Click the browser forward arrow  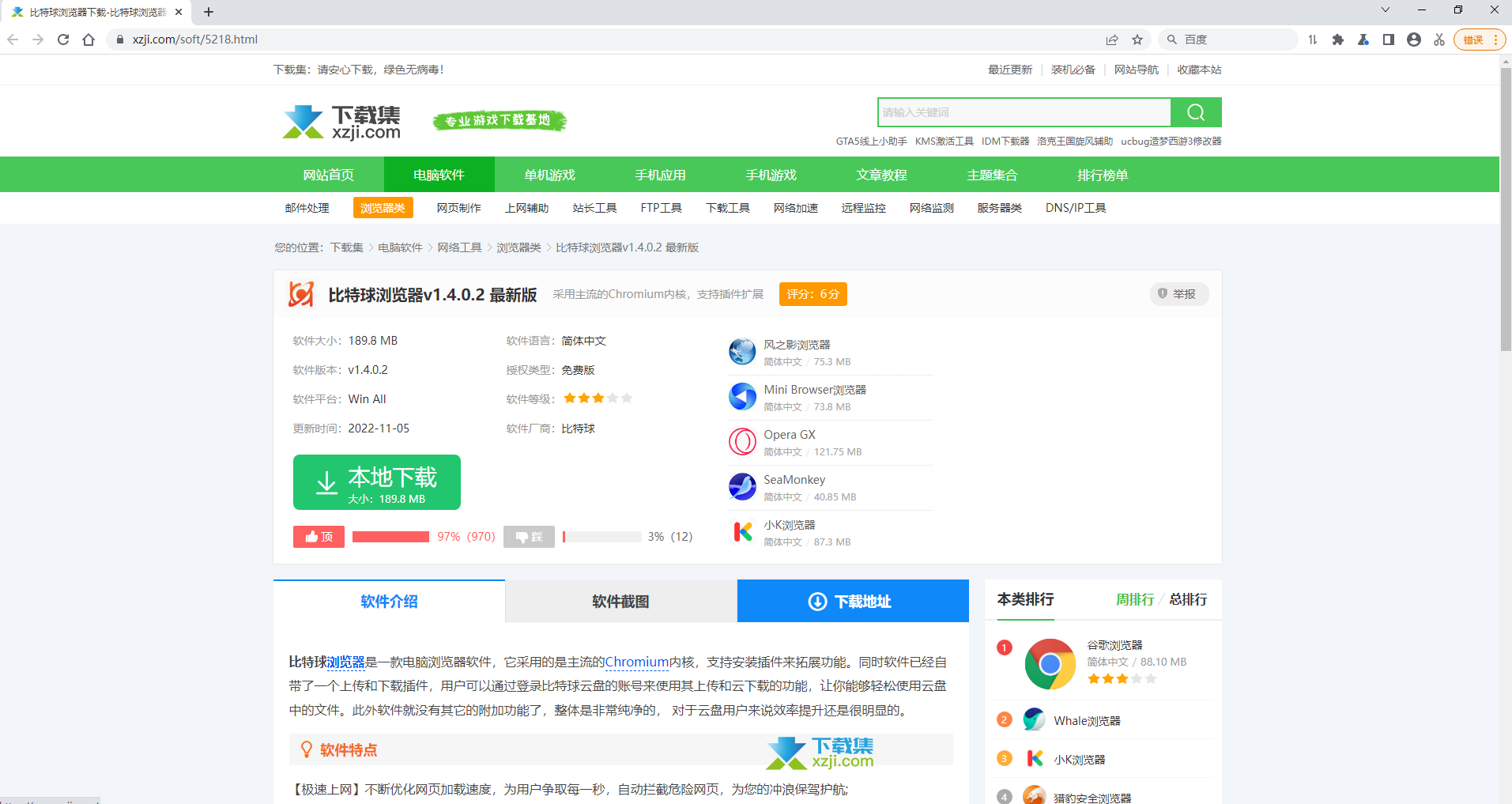(x=38, y=40)
